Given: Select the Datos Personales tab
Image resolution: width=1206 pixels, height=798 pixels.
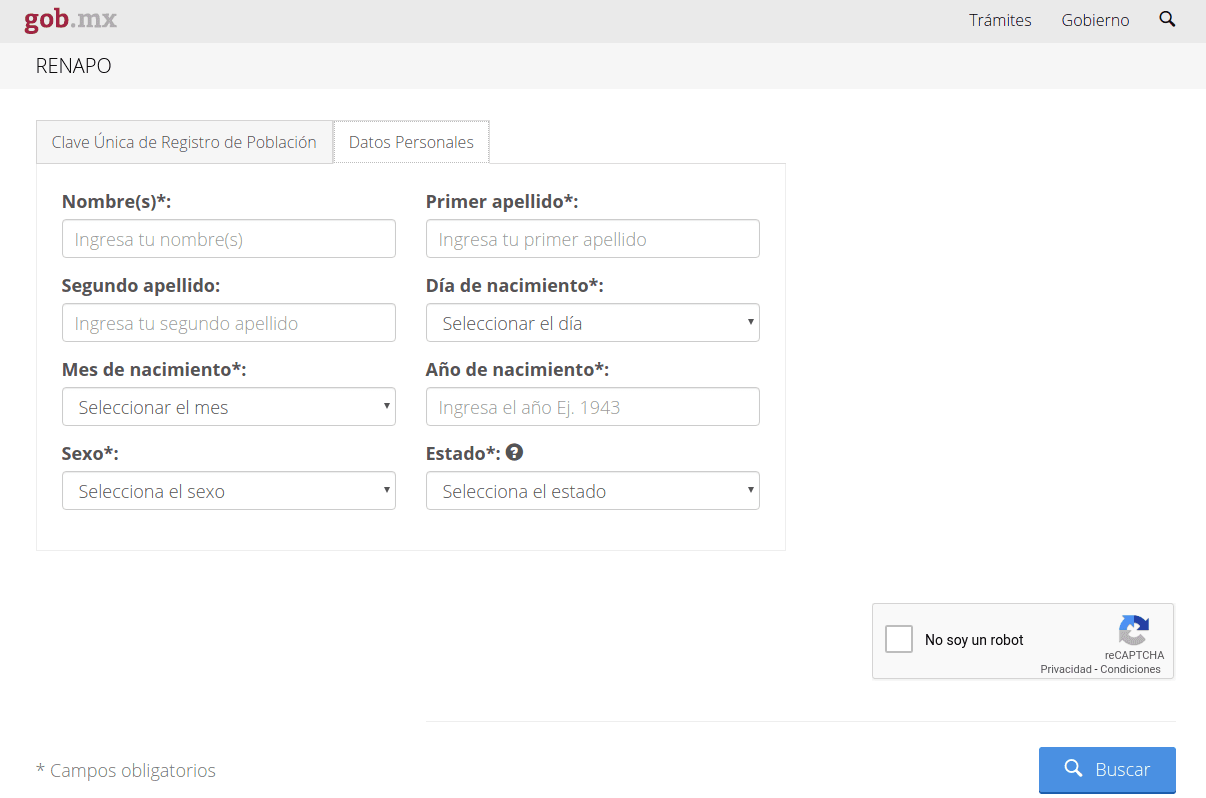Looking at the screenshot, I should coord(411,142).
